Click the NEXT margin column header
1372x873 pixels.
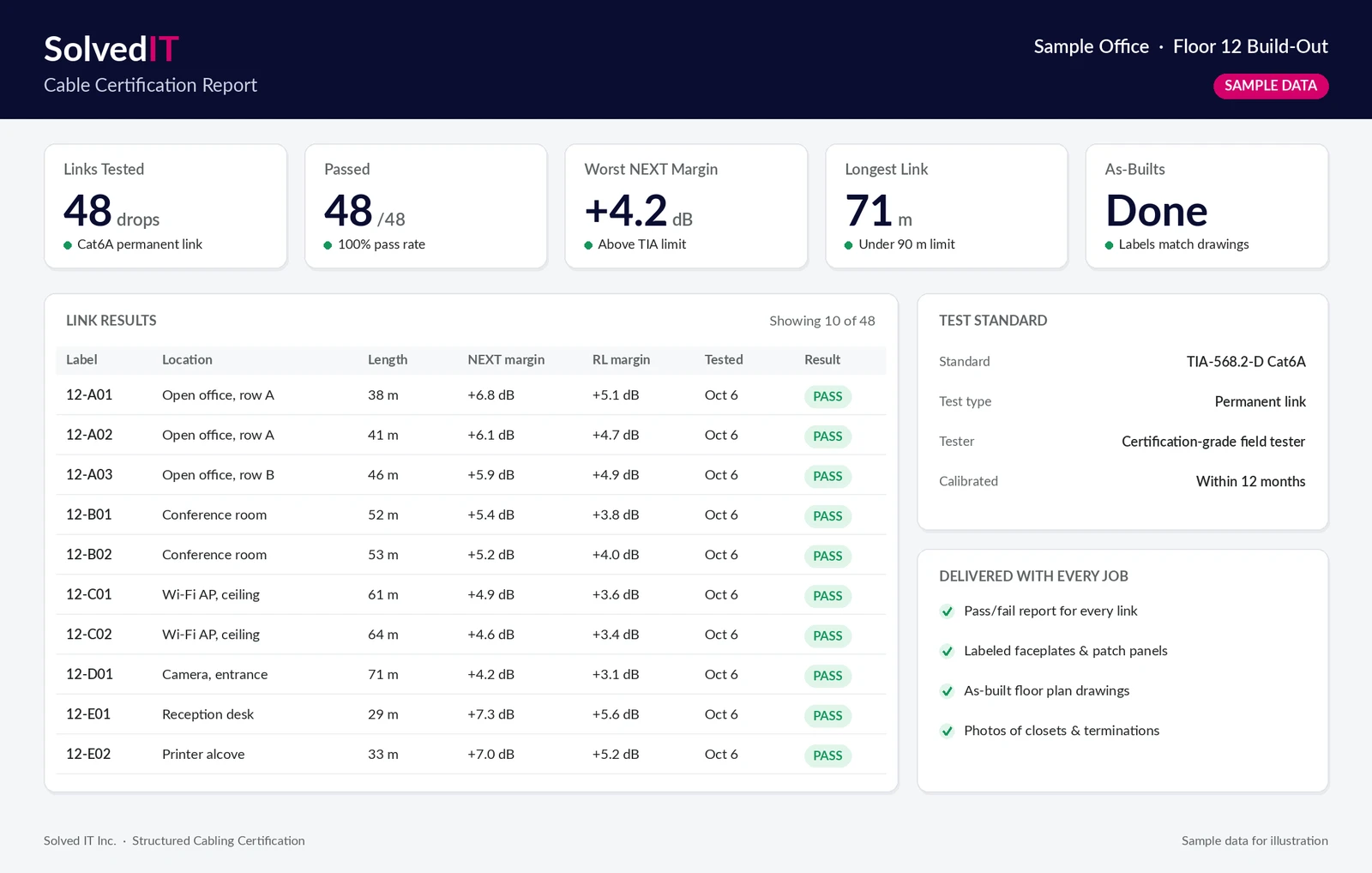(x=506, y=360)
